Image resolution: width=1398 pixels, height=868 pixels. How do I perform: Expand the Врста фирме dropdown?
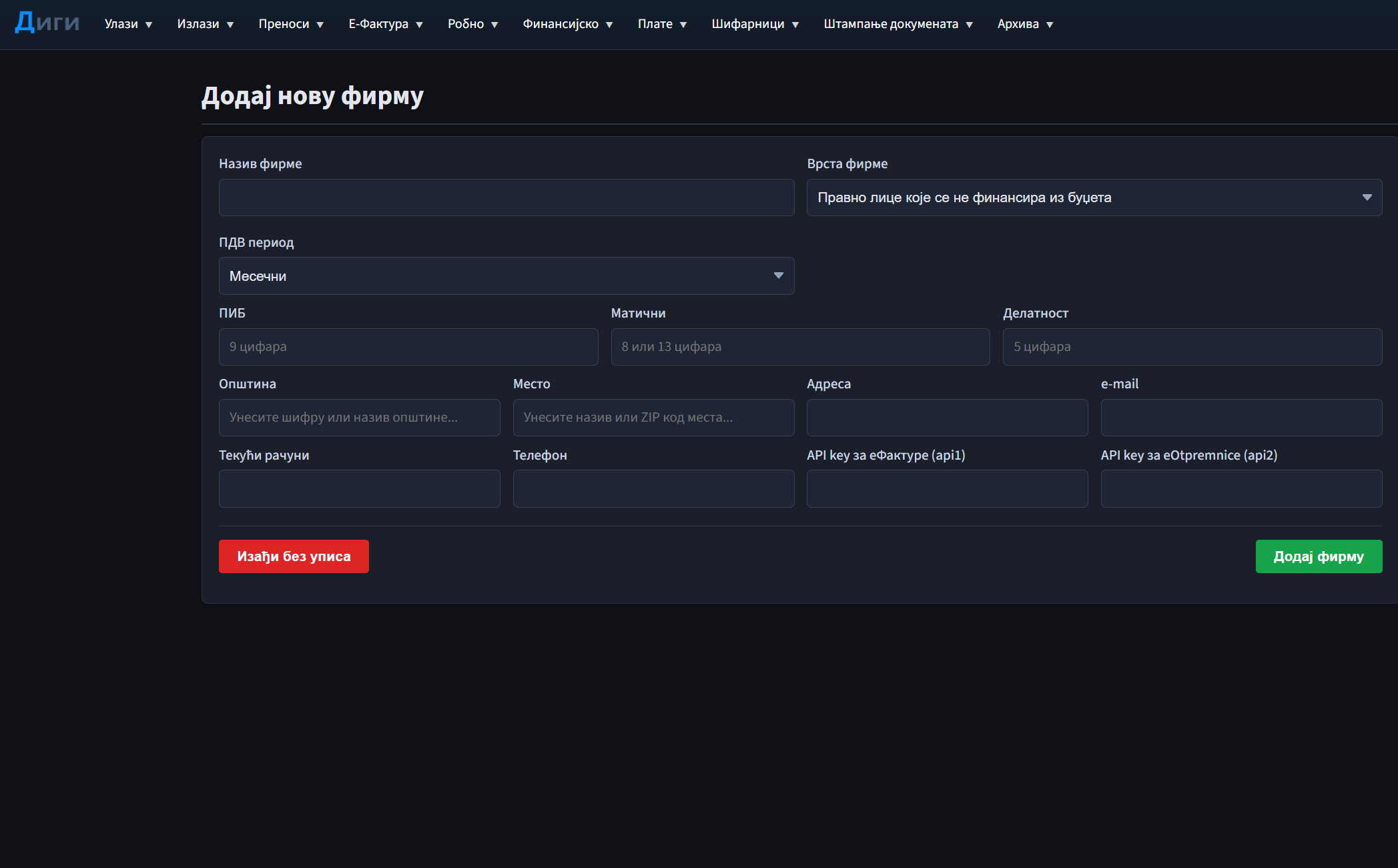click(x=1094, y=197)
